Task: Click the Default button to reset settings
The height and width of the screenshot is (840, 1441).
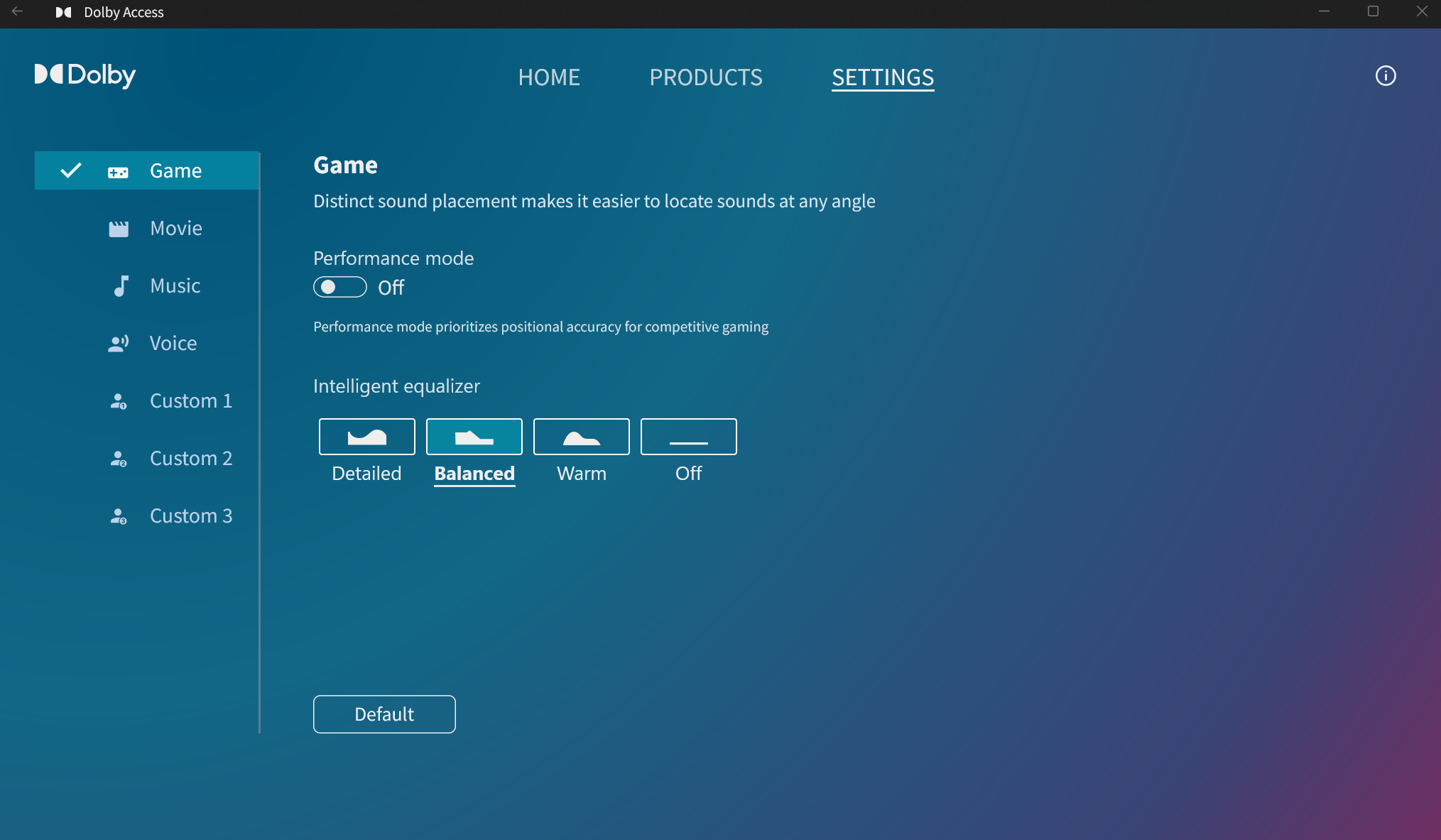Action: (x=384, y=714)
